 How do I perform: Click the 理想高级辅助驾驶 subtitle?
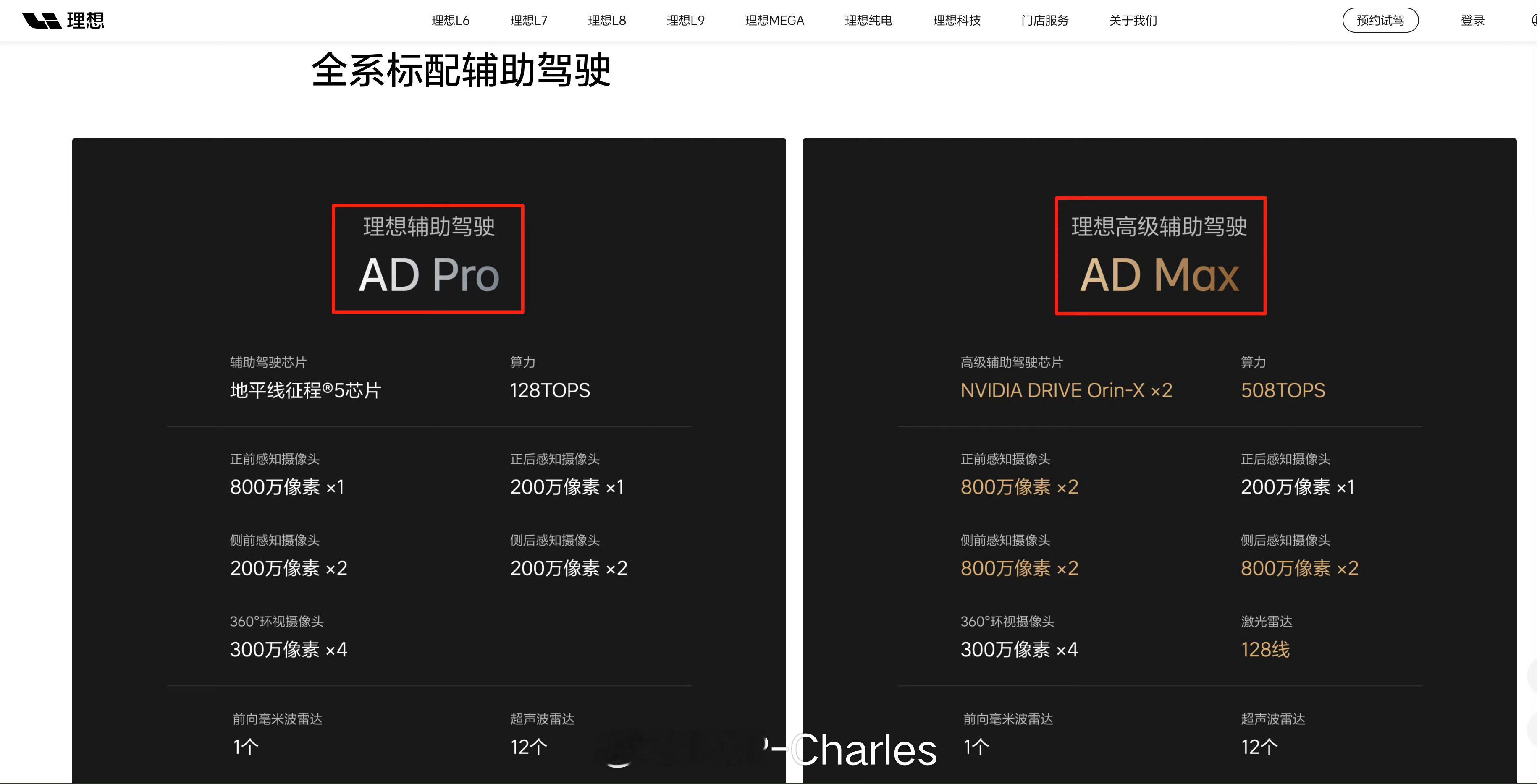point(1159,227)
